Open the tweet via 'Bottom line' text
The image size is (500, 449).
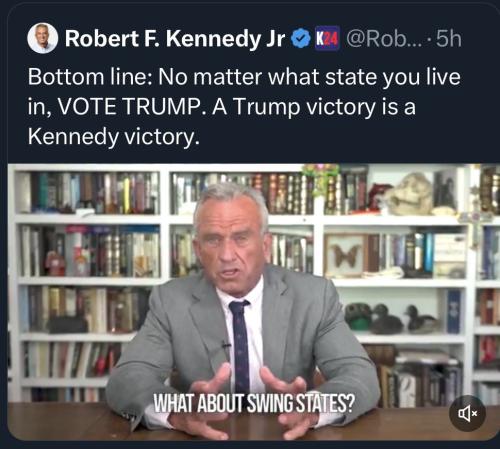click(x=90, y=77)
